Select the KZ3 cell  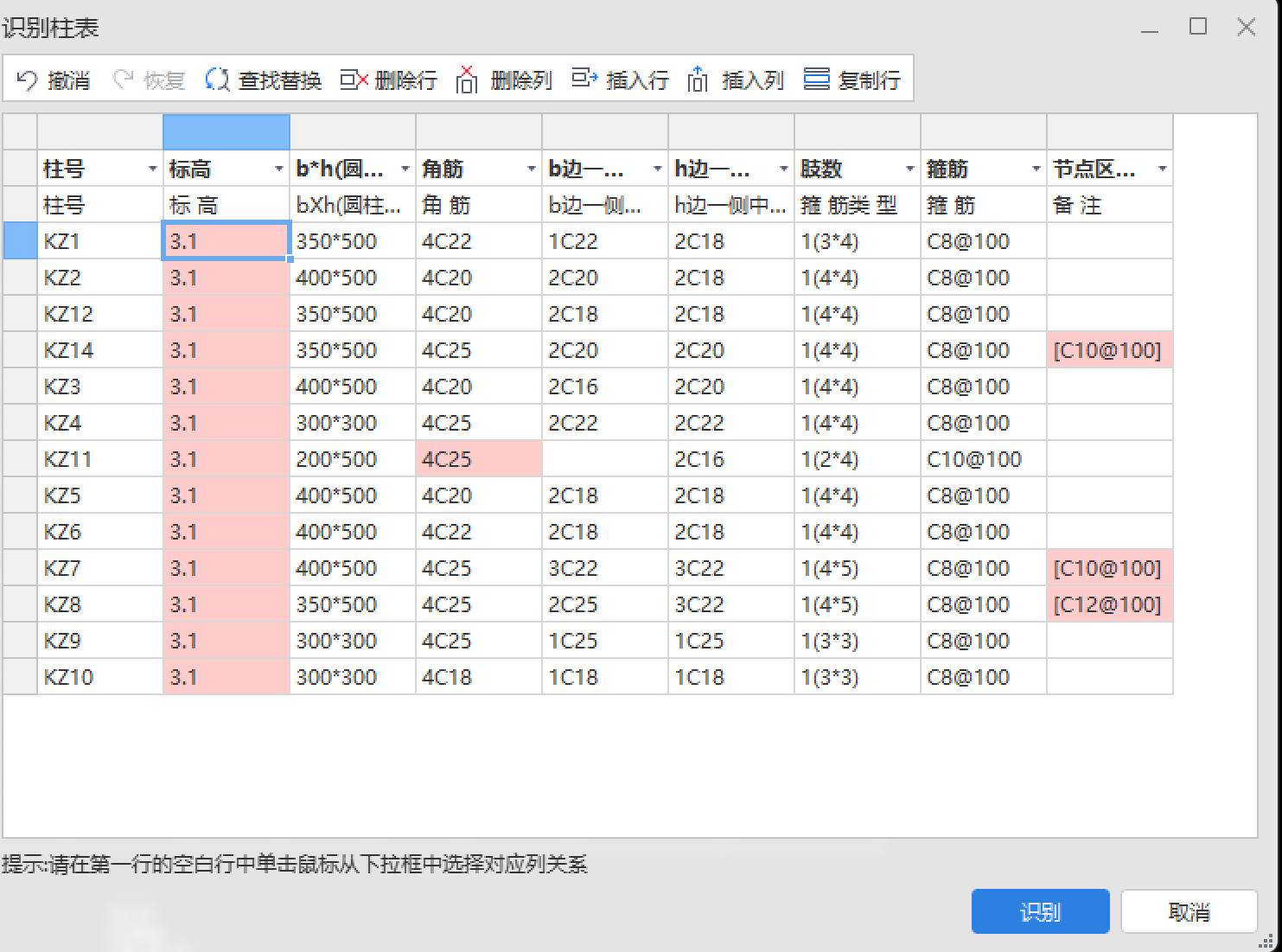click(100, 387)
